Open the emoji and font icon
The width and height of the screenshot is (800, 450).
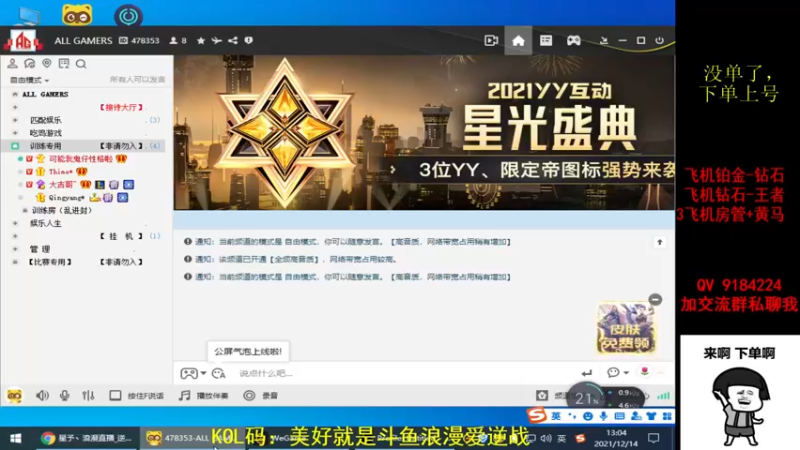click(x=218, y=373)
